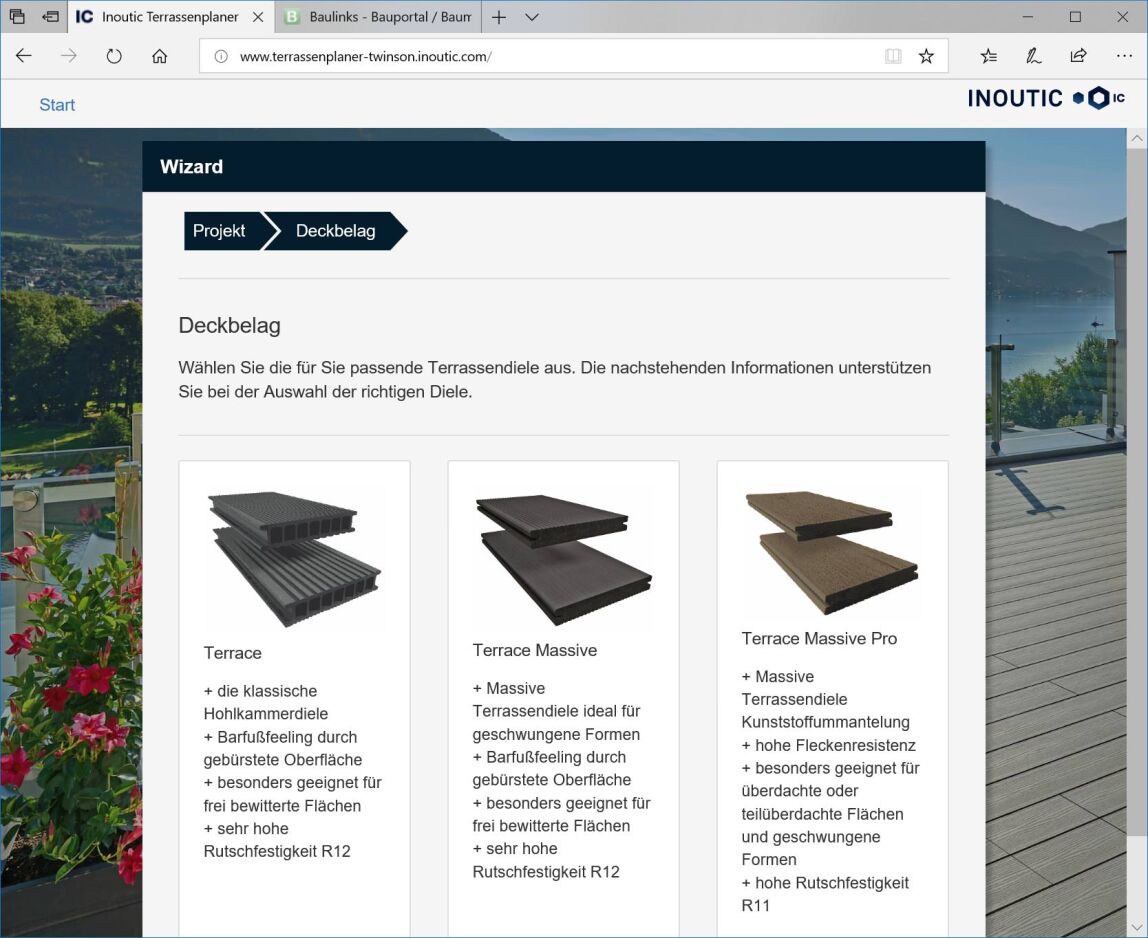Click the set these tabs aside icon

click(x=50, y=16)
